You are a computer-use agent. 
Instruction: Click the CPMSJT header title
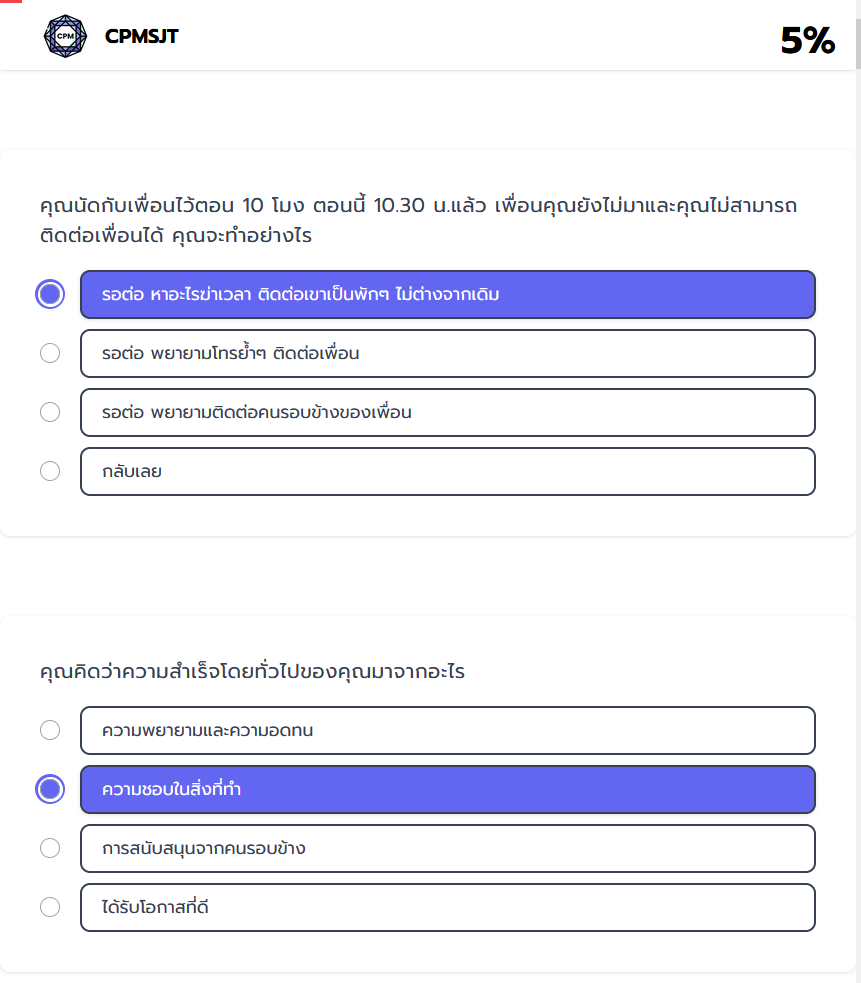pos(141,37)
